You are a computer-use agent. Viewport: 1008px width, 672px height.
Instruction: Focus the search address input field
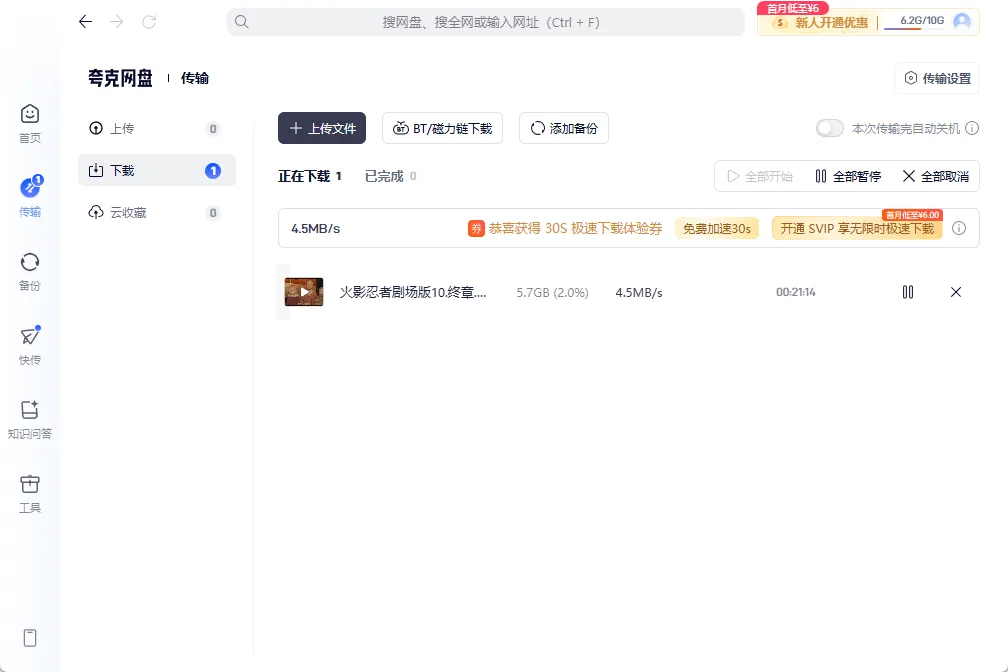coord(485,22)
